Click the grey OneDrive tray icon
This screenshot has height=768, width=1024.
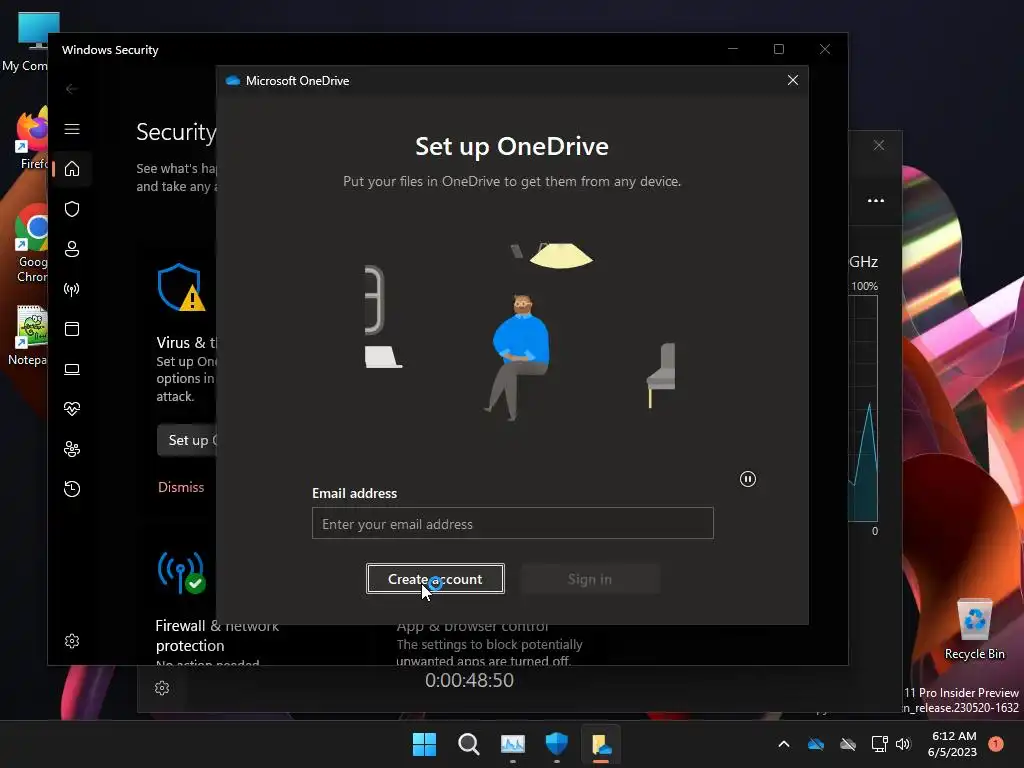[x=848, y=744]
